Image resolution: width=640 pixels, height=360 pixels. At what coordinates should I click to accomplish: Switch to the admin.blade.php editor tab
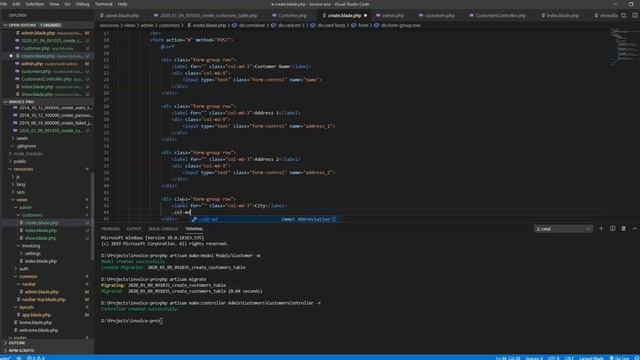[121, 16]
